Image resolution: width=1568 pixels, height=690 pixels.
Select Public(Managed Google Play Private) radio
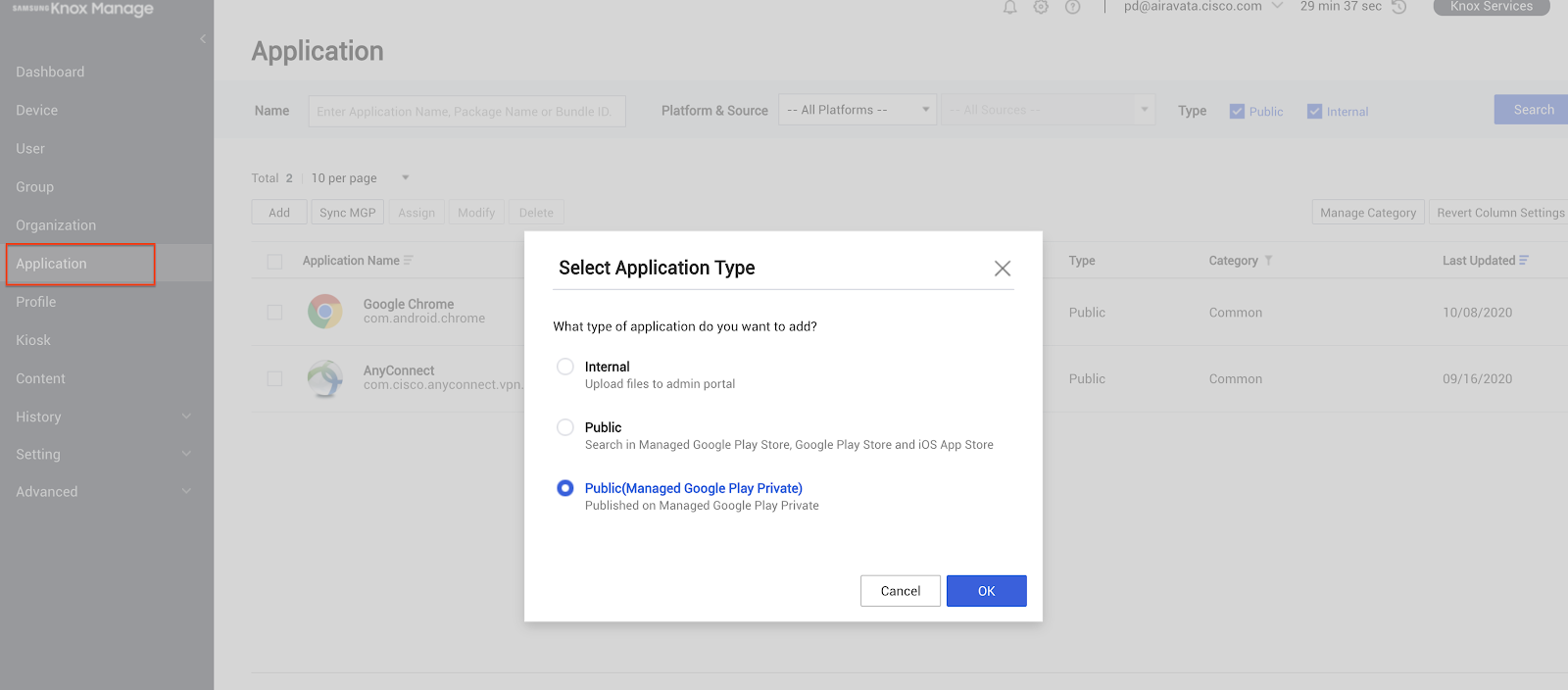point(565,488)
